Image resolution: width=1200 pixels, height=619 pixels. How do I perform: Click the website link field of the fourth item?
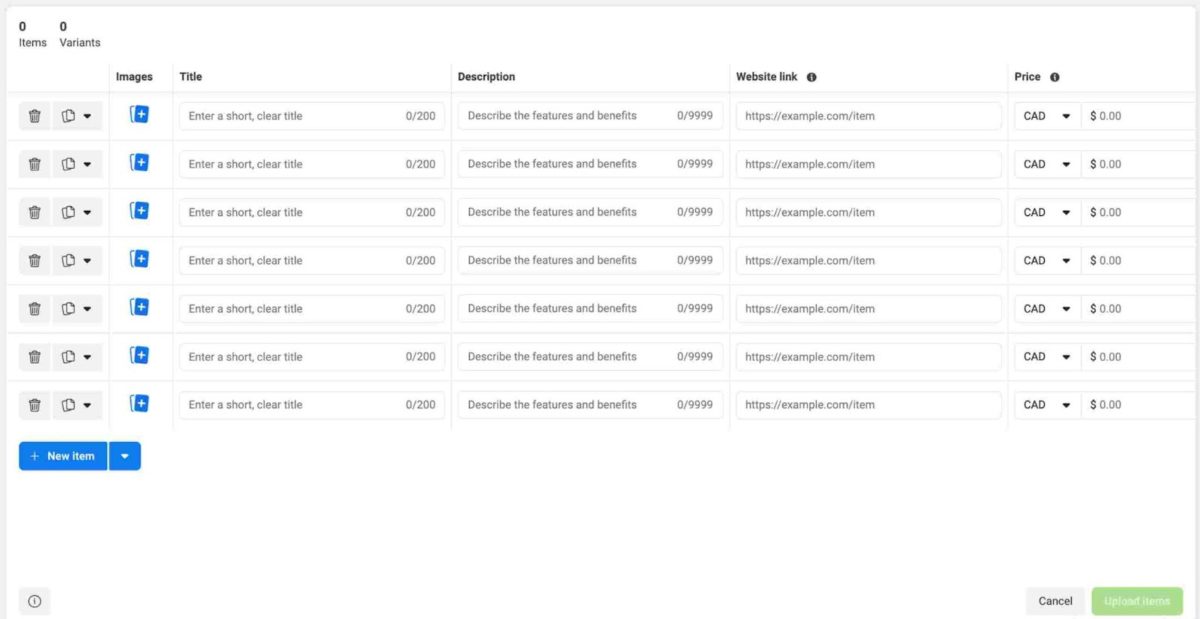[868, 260]
